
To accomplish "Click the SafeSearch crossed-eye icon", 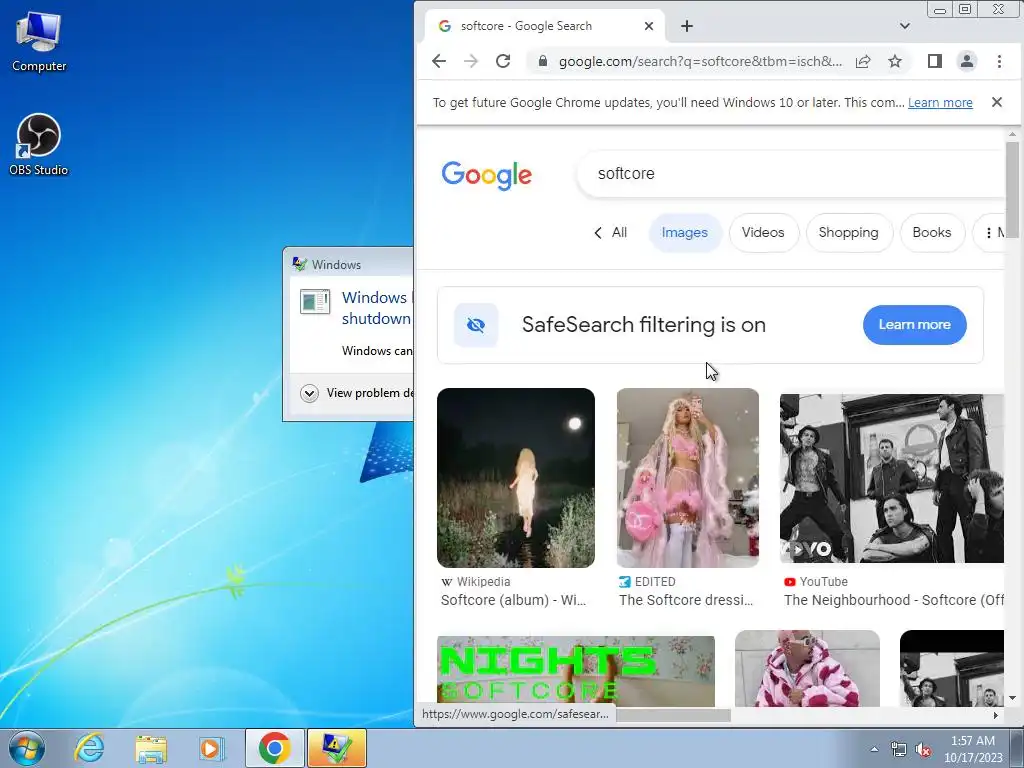I will [x=476, y=325].
